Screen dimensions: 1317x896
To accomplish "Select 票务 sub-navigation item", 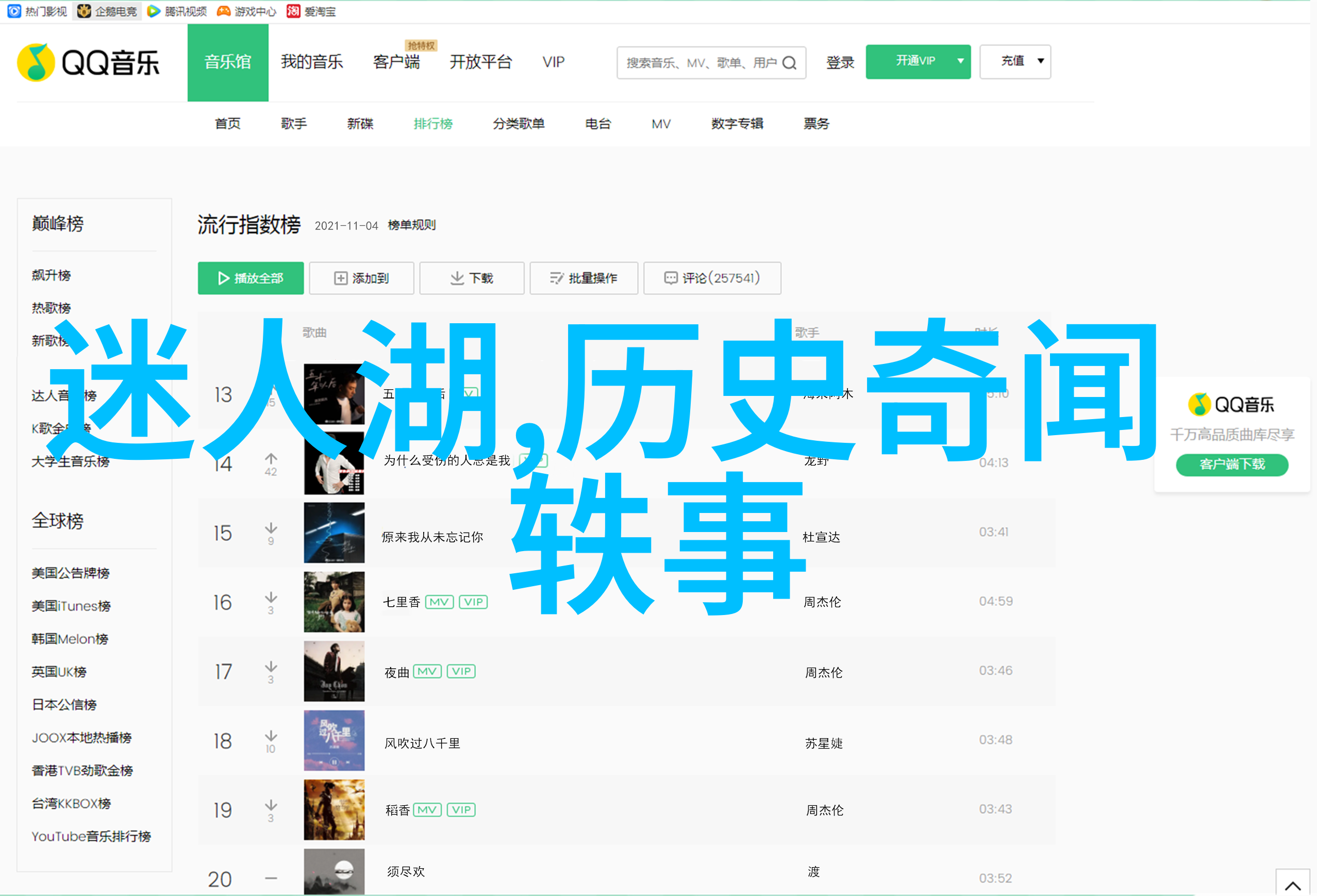I will [816, 124].
